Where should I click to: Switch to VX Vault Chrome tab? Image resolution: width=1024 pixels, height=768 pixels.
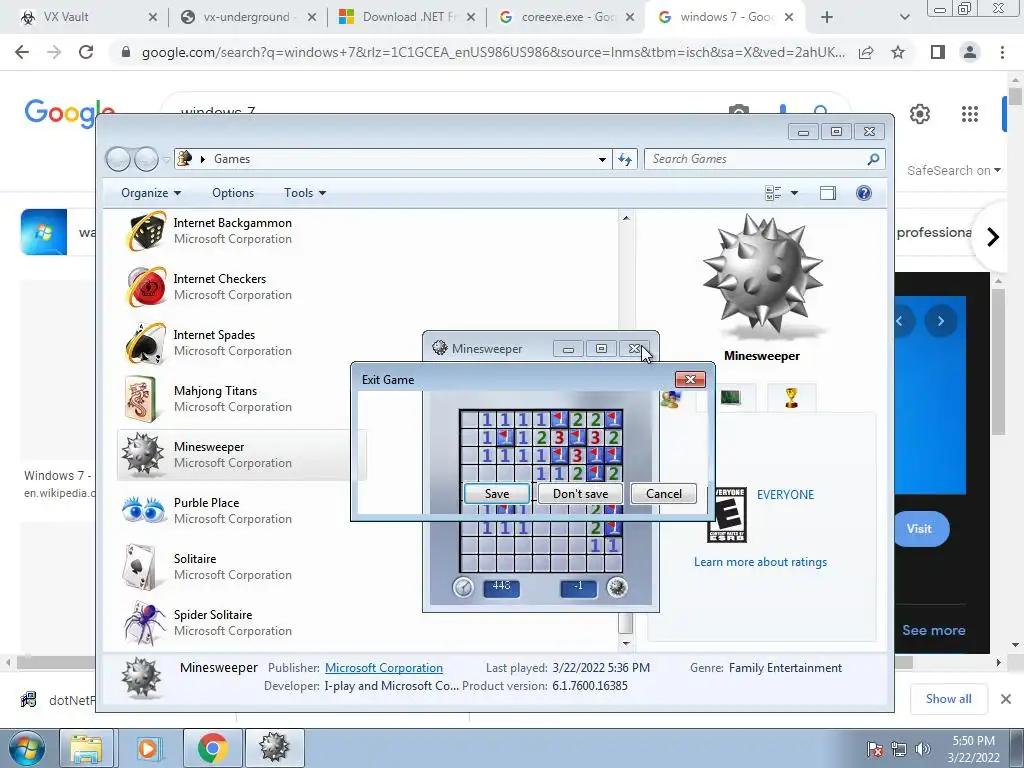(88, 17)
